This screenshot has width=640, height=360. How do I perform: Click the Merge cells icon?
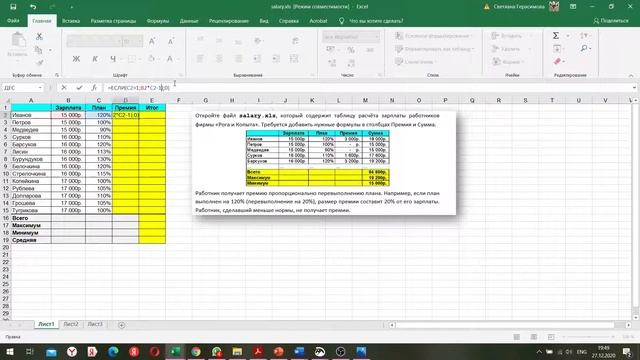coord(294,59)
